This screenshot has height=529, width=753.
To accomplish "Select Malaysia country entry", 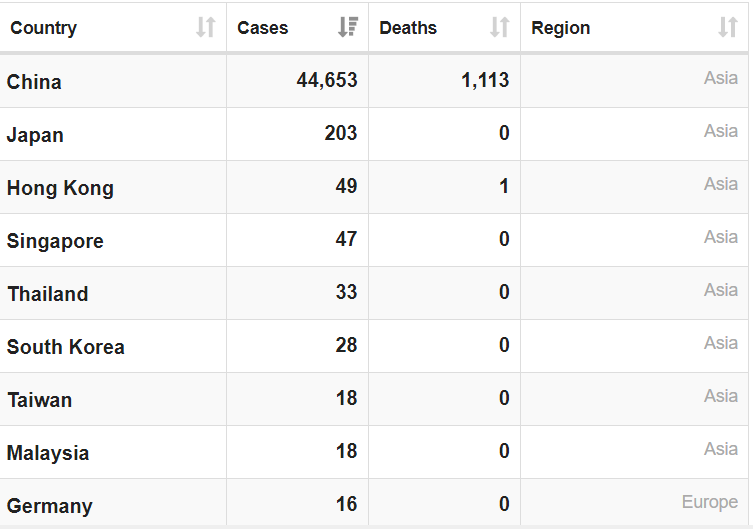I will (x=48, y=453).
